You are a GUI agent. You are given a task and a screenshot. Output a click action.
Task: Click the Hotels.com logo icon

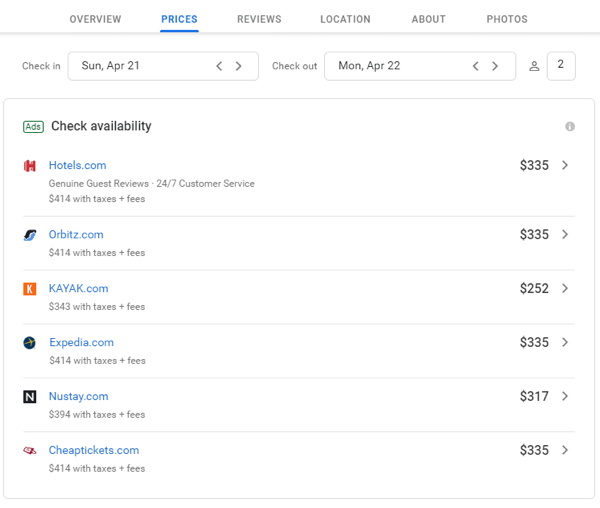point(30,166)
